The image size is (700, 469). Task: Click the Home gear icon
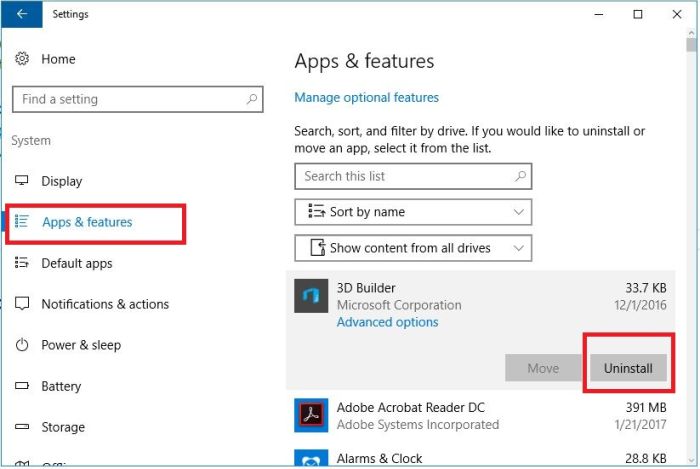(x=22, y=59)
